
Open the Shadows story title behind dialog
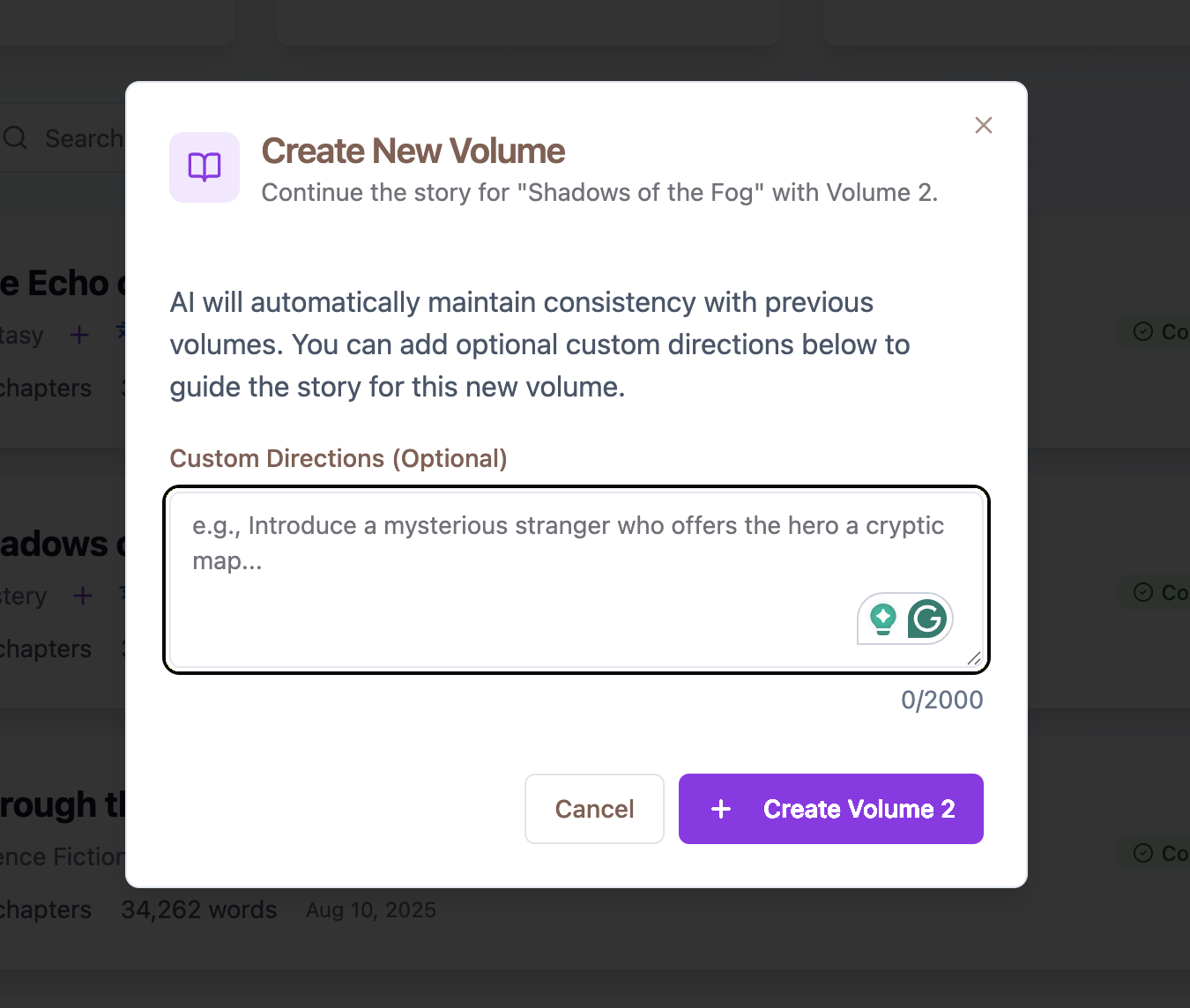coord(63,545)
